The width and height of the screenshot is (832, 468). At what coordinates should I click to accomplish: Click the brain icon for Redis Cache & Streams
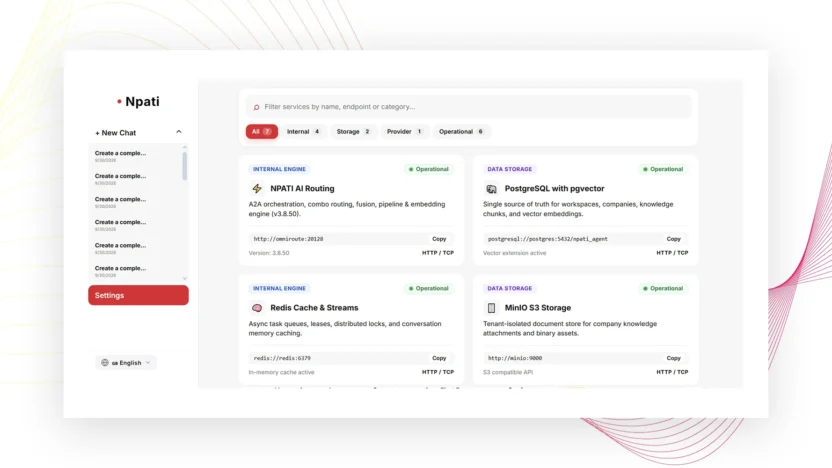coord(257,308)
